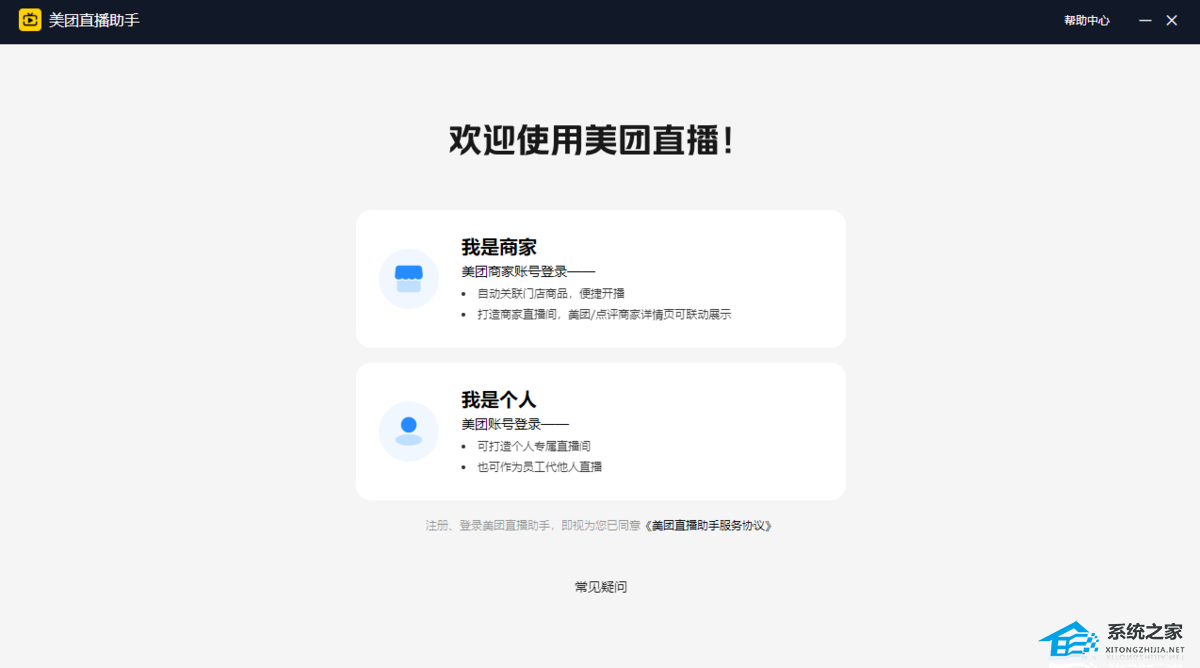Minimize the 美团直播助手 window
This screenshot has height=668, width=1200.
(x=1146, y=20)
